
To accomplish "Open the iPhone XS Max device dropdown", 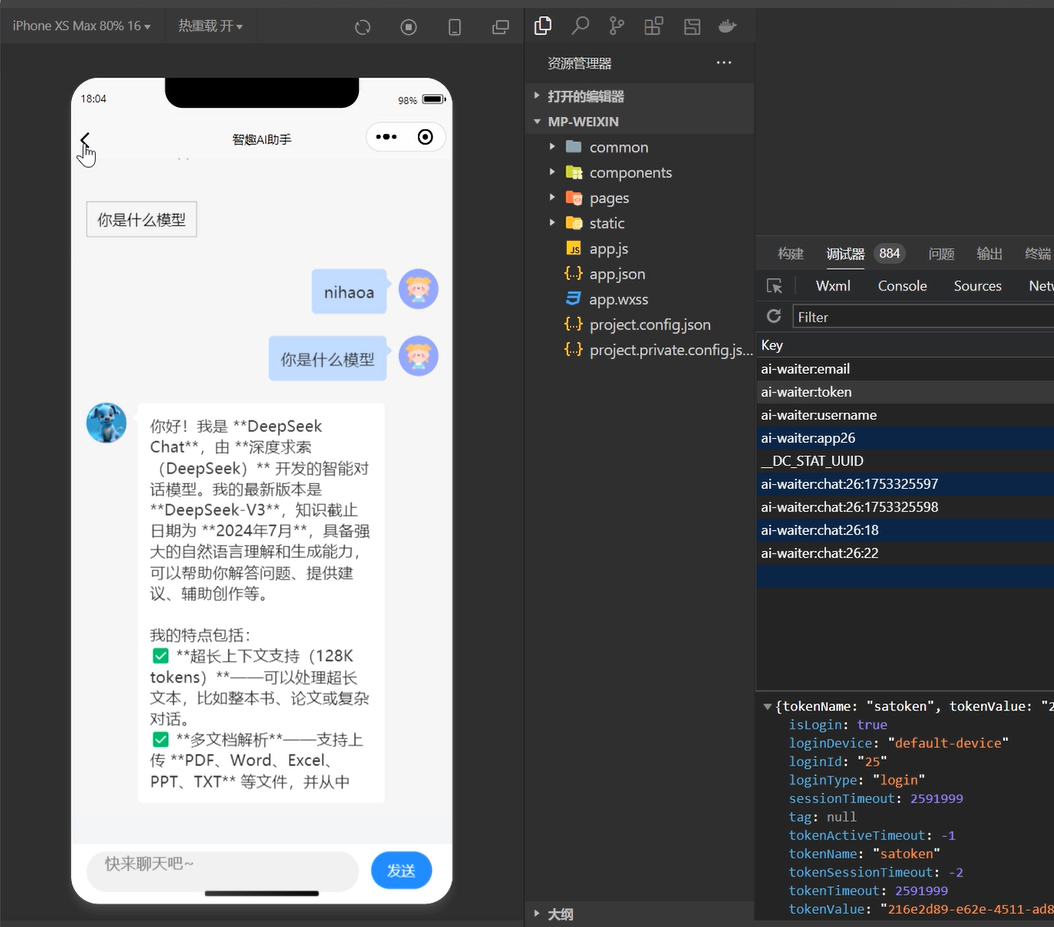I will pyautogui.click(x=81, y=26).
